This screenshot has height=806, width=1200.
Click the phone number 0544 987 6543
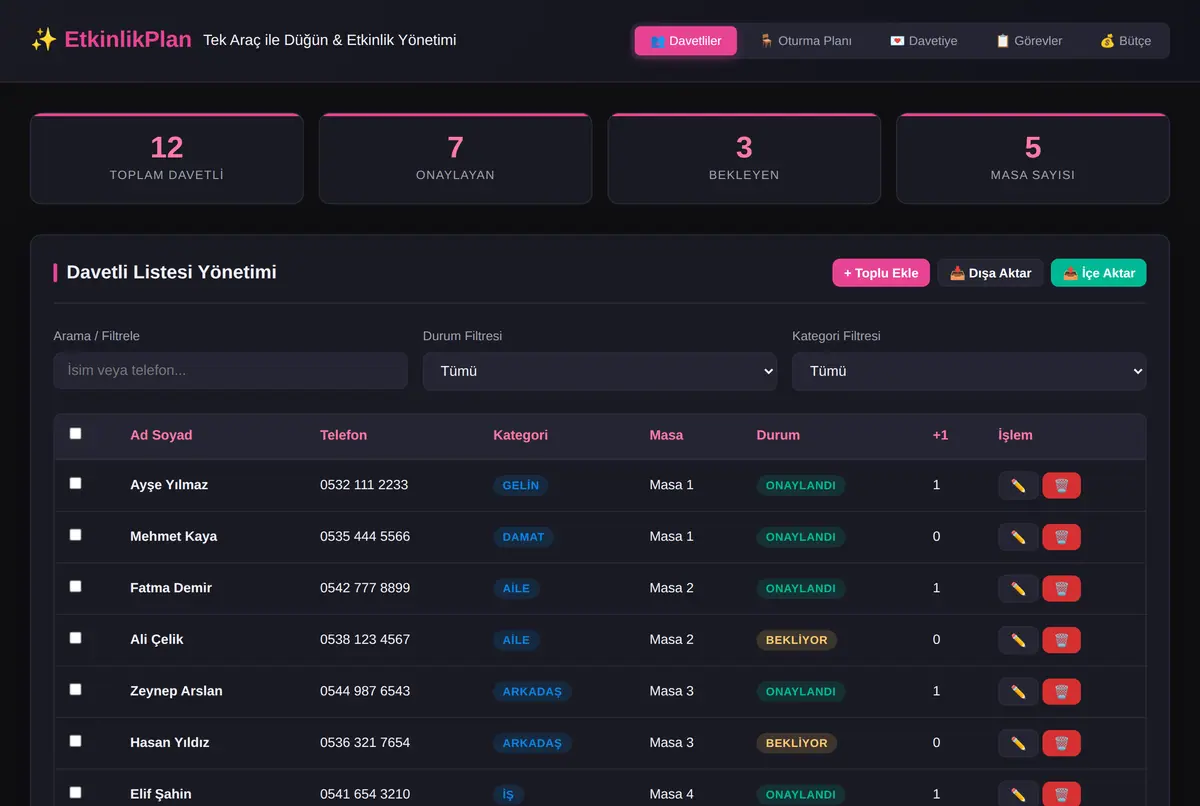pos(365,691)
